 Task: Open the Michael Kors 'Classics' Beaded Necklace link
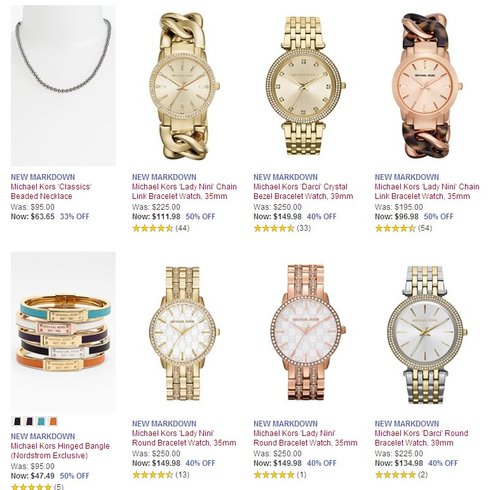click(x=51, y=191)
